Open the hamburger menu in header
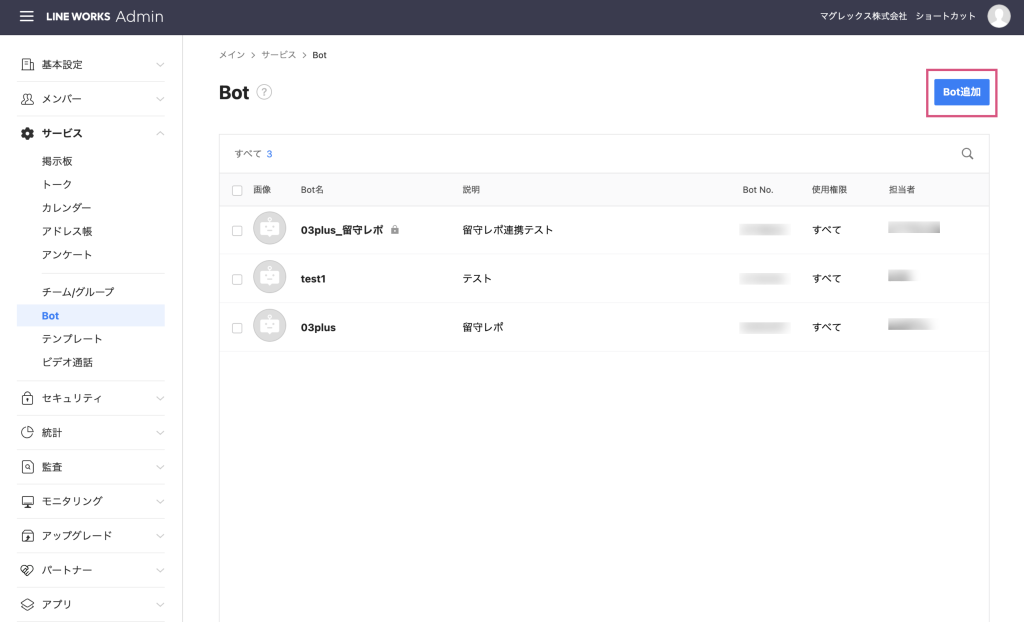 pyautogui.click(x=27, y=17)
